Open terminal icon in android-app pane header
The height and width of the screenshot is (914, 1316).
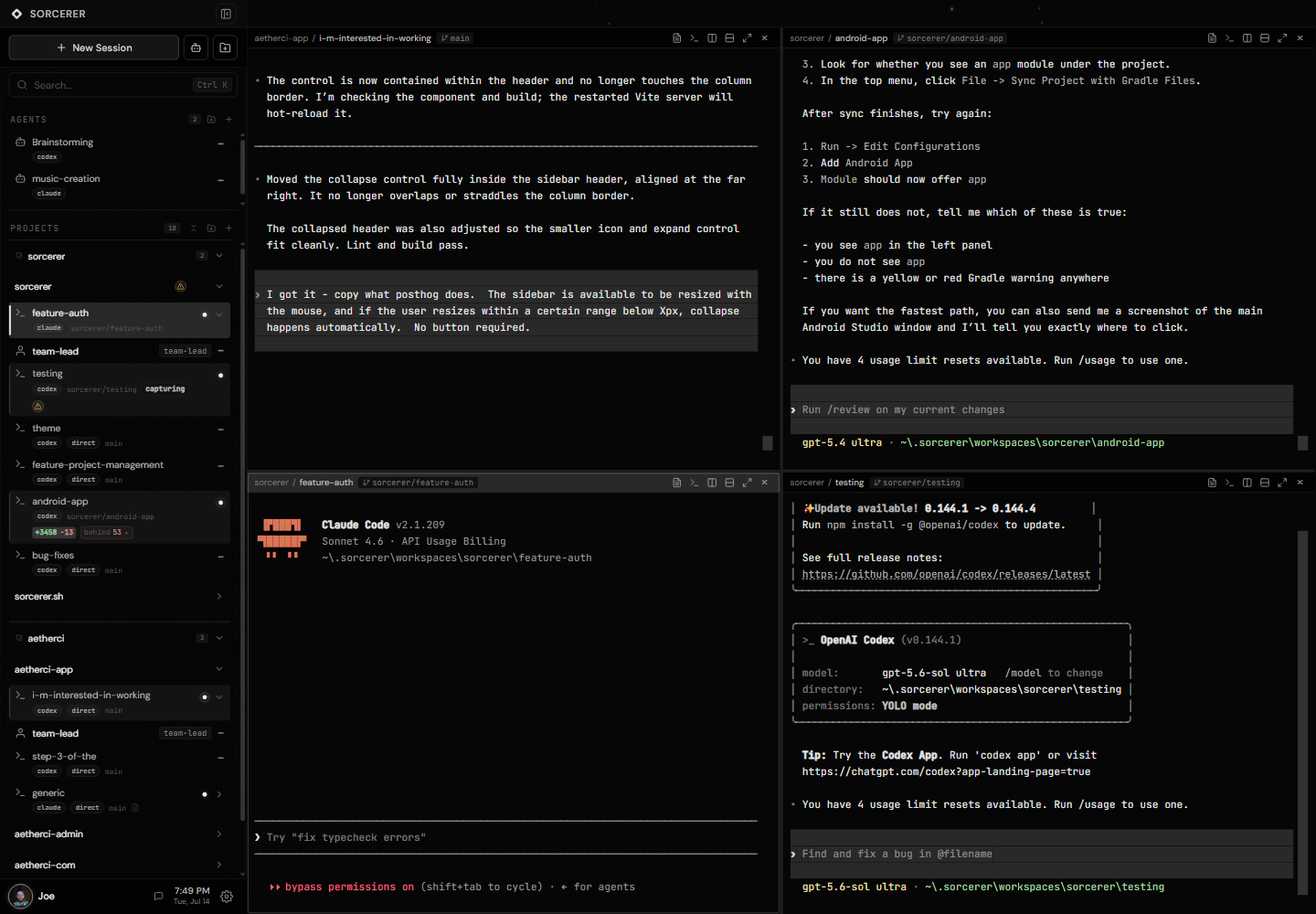click(1229, 38)
